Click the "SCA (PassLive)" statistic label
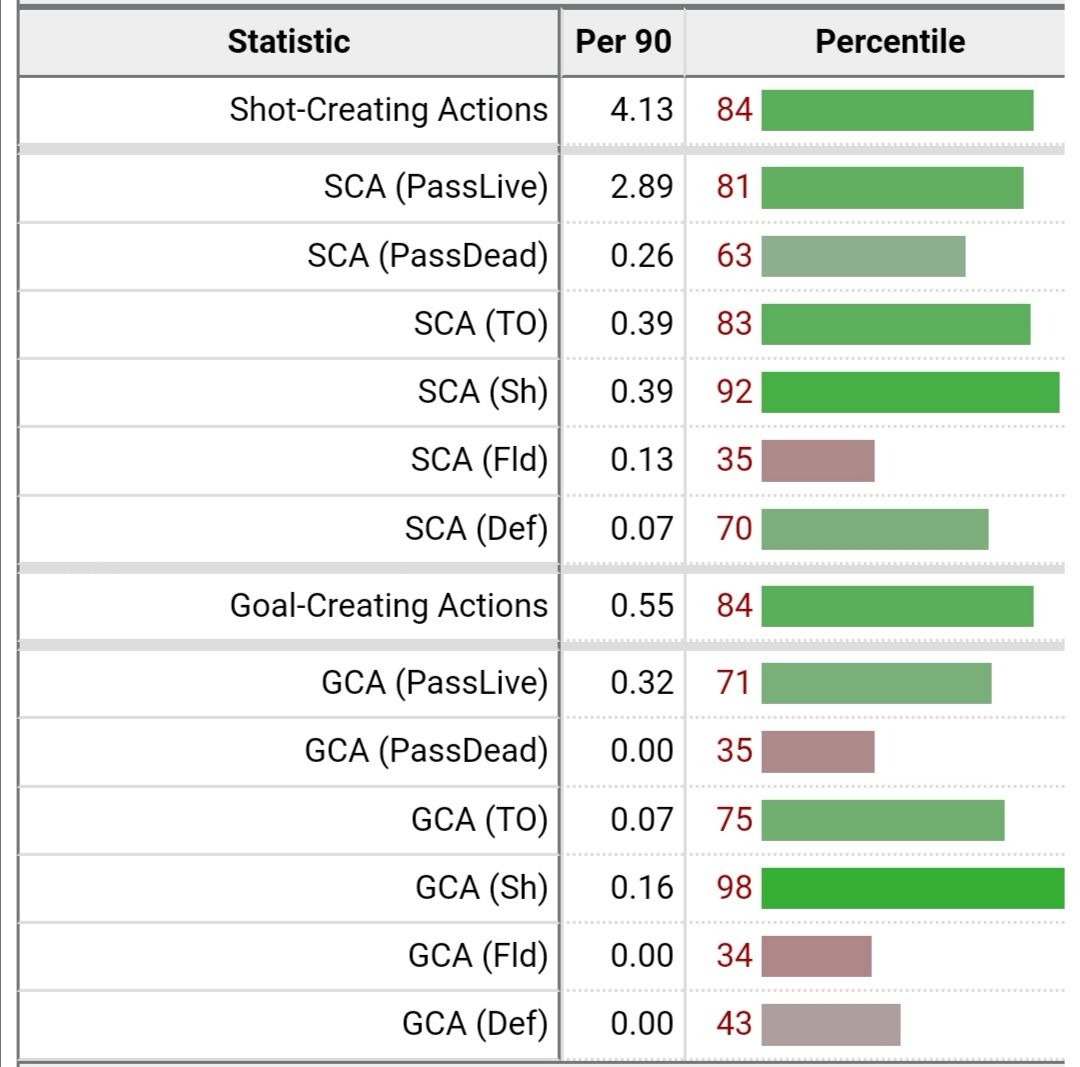The width and height of the screenshot is (1080, 1067). tap(435, 187)
